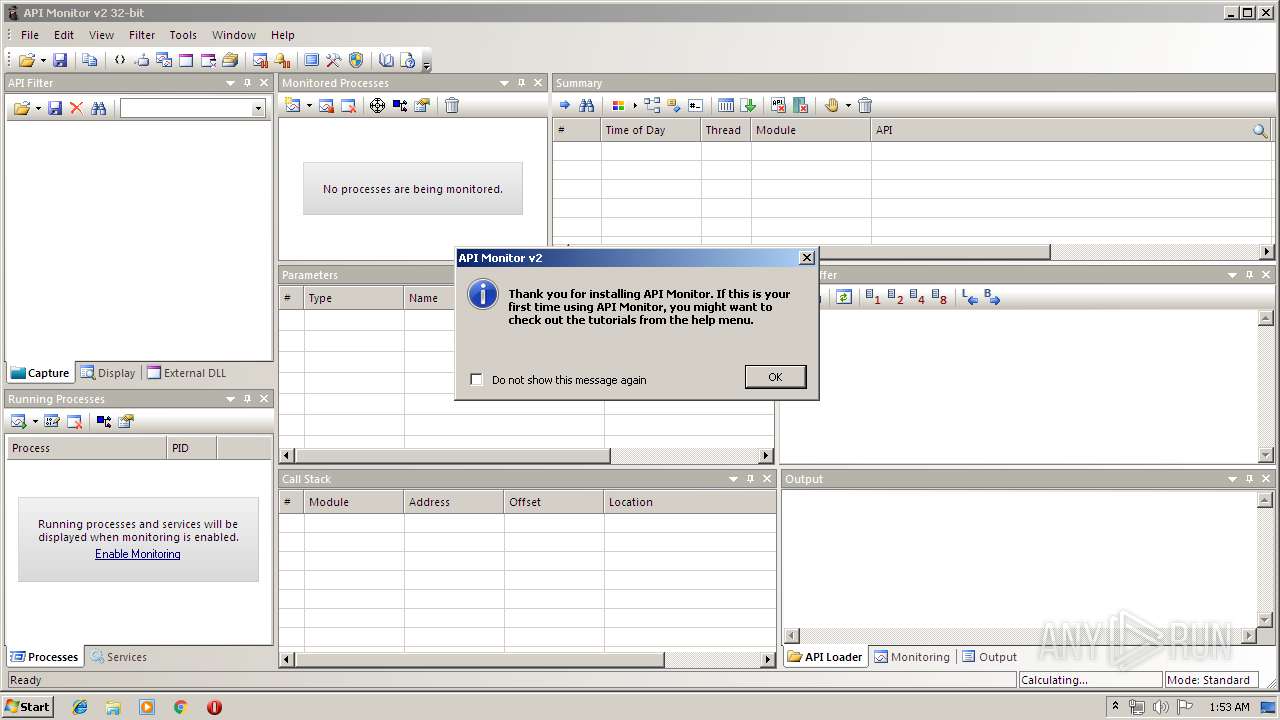This screenshot has width=1280, height=720.
Task: Open the Filter menu
Action: [142, 35]
